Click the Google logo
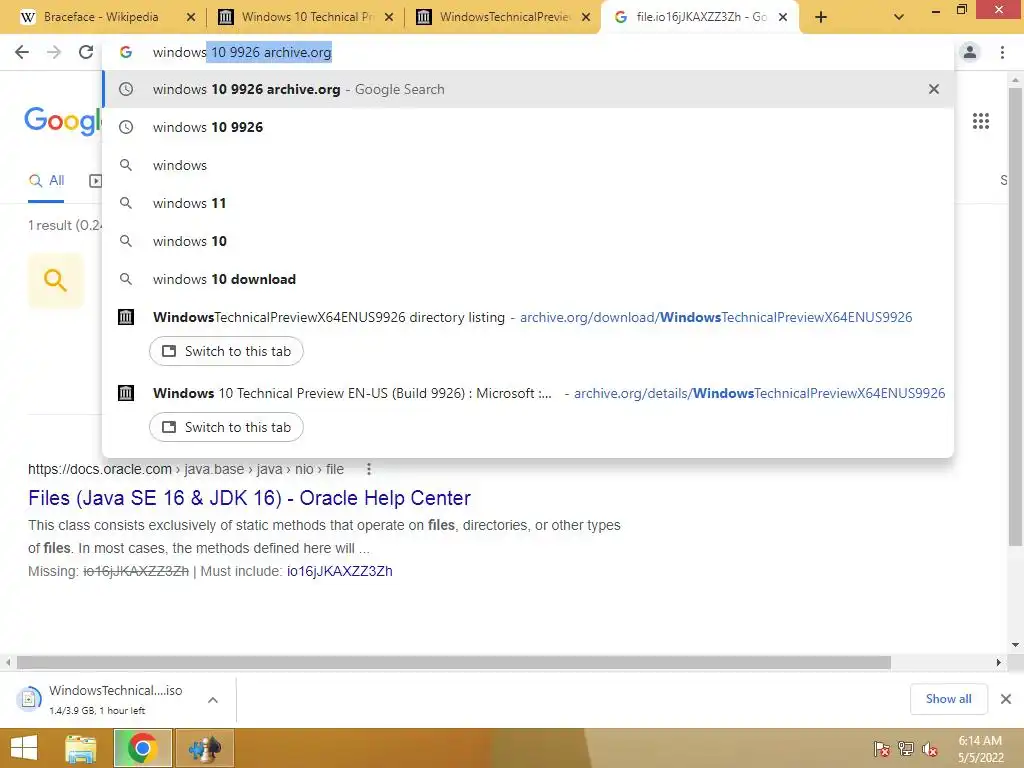This screenshot has width=1024, height=768. 63,121
